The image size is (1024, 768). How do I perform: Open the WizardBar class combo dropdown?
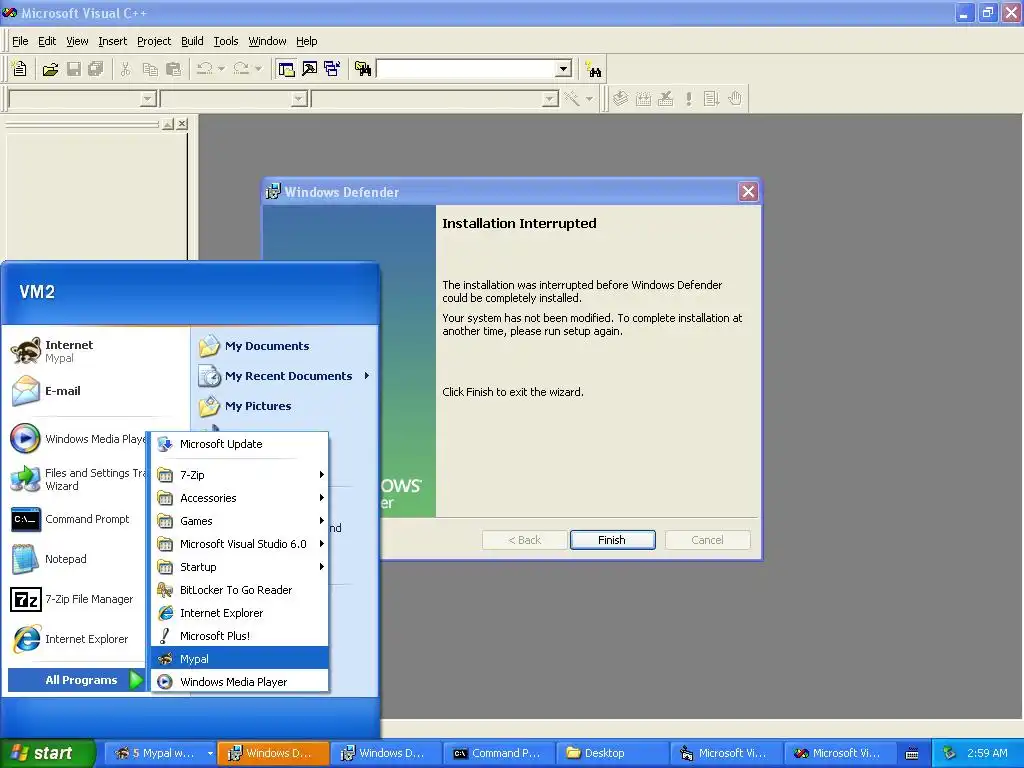(x=148, y=99)
